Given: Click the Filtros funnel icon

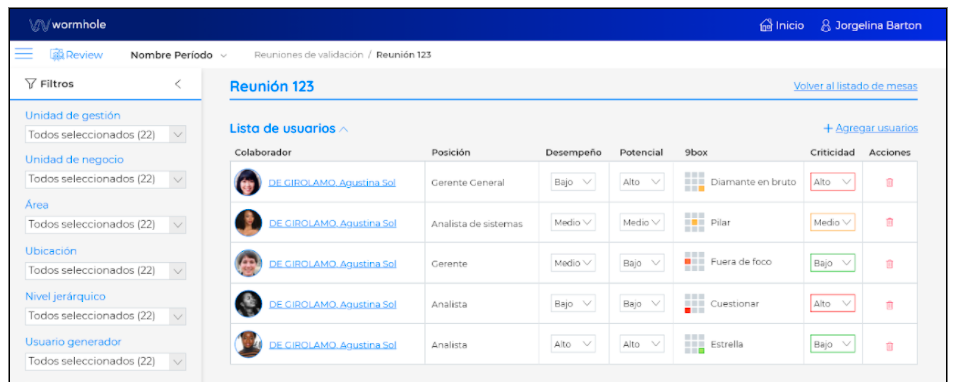Looking at the screenshot, I should pos(31,84).
